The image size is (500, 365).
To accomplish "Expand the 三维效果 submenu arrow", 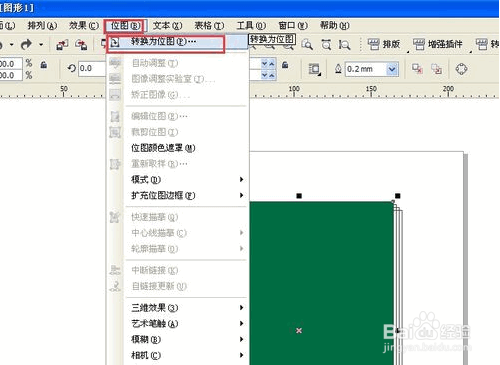I will [242, 308].
